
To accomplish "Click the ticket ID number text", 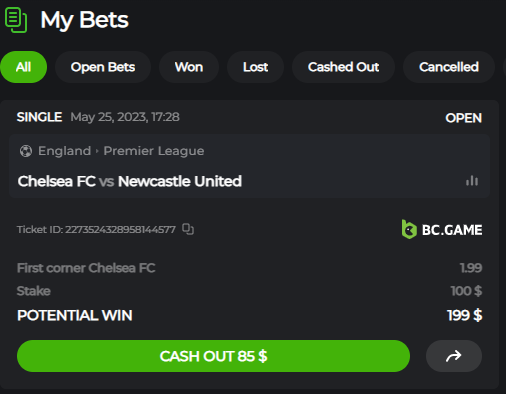I will (x=120, y=229).
